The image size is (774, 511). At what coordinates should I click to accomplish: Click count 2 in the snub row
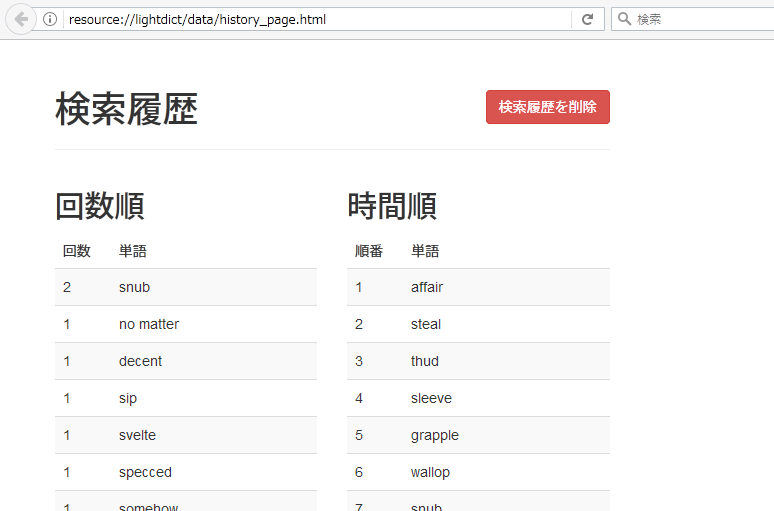click(x=67, y=287)
